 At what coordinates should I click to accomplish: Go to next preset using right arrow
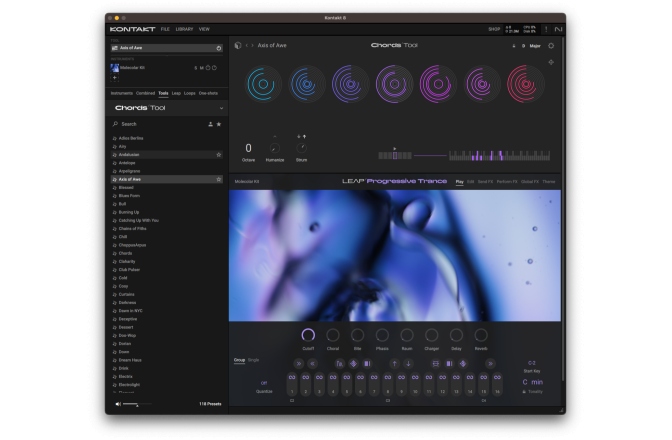tap(252, 45)
